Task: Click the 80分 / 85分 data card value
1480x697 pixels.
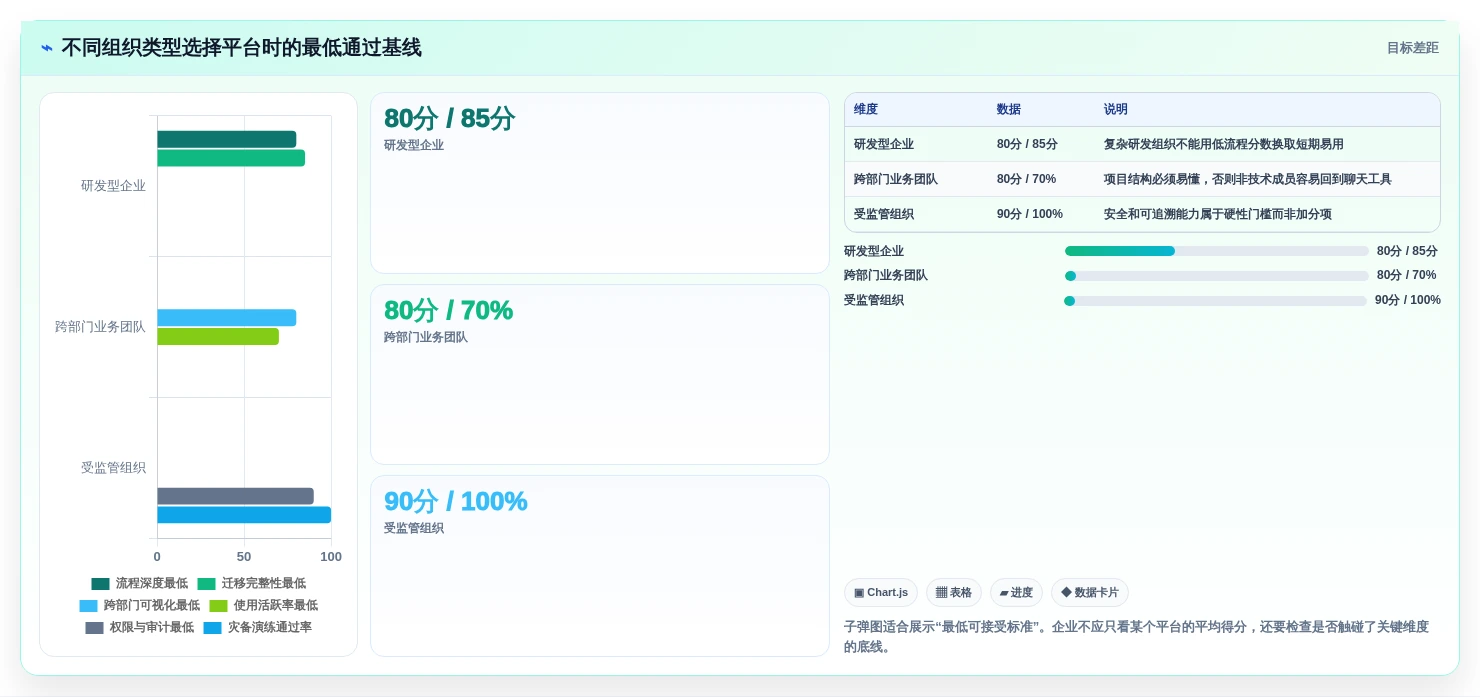Action: pos(449,118)
